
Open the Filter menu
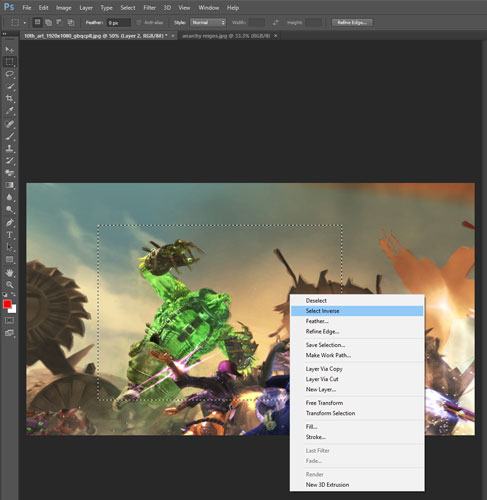point(149,8)
